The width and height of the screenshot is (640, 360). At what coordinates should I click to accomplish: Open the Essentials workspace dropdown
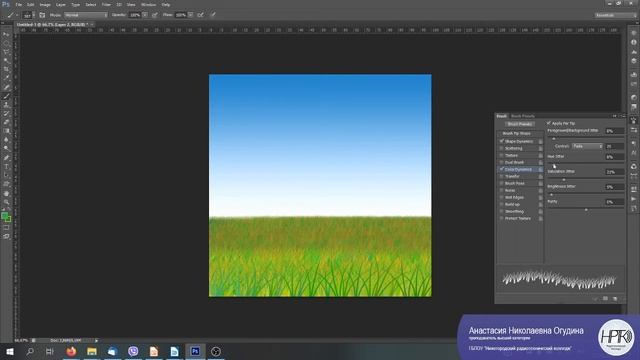pyautogui.click(x=616, y=15)
